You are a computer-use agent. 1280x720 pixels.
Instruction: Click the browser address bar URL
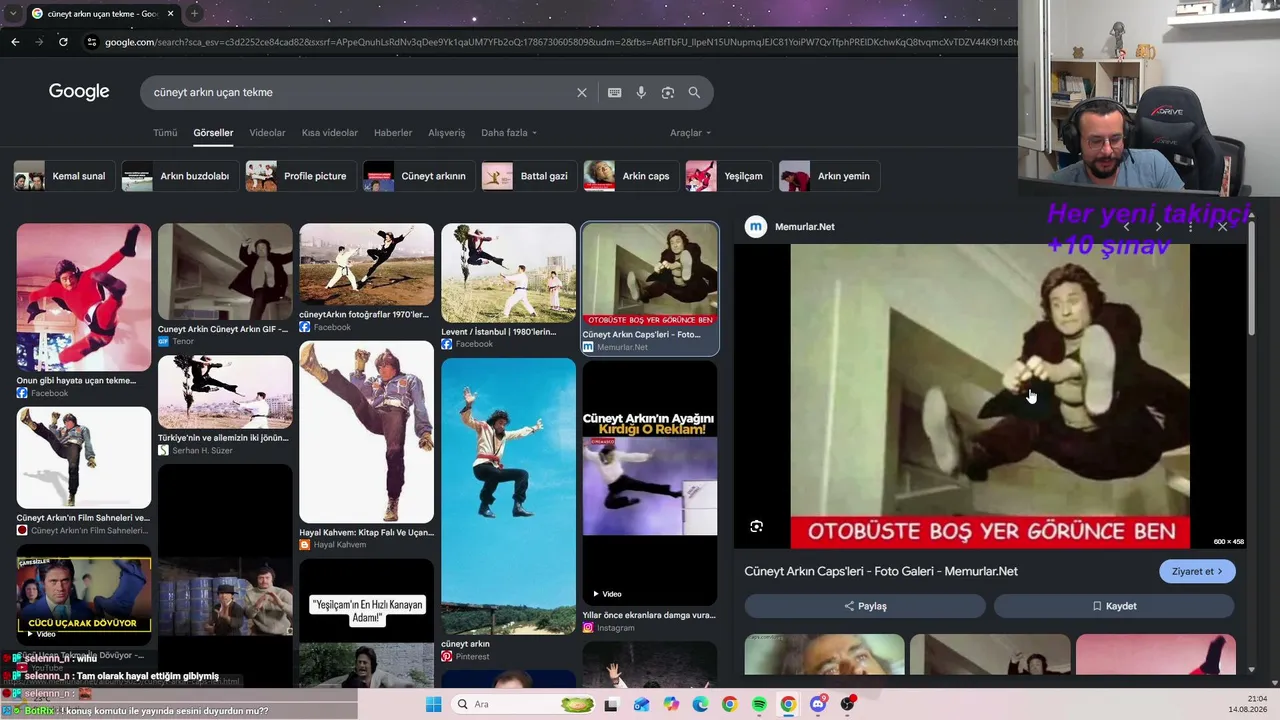pyautogui.click(x=560, y=42)
